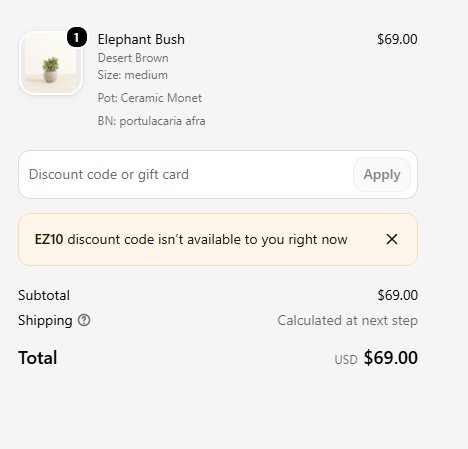Viewport: 468px width, 449px height.
Task: Open the Shipping help question mark icon
Action: pyautogui.click(x=84, y=320)
